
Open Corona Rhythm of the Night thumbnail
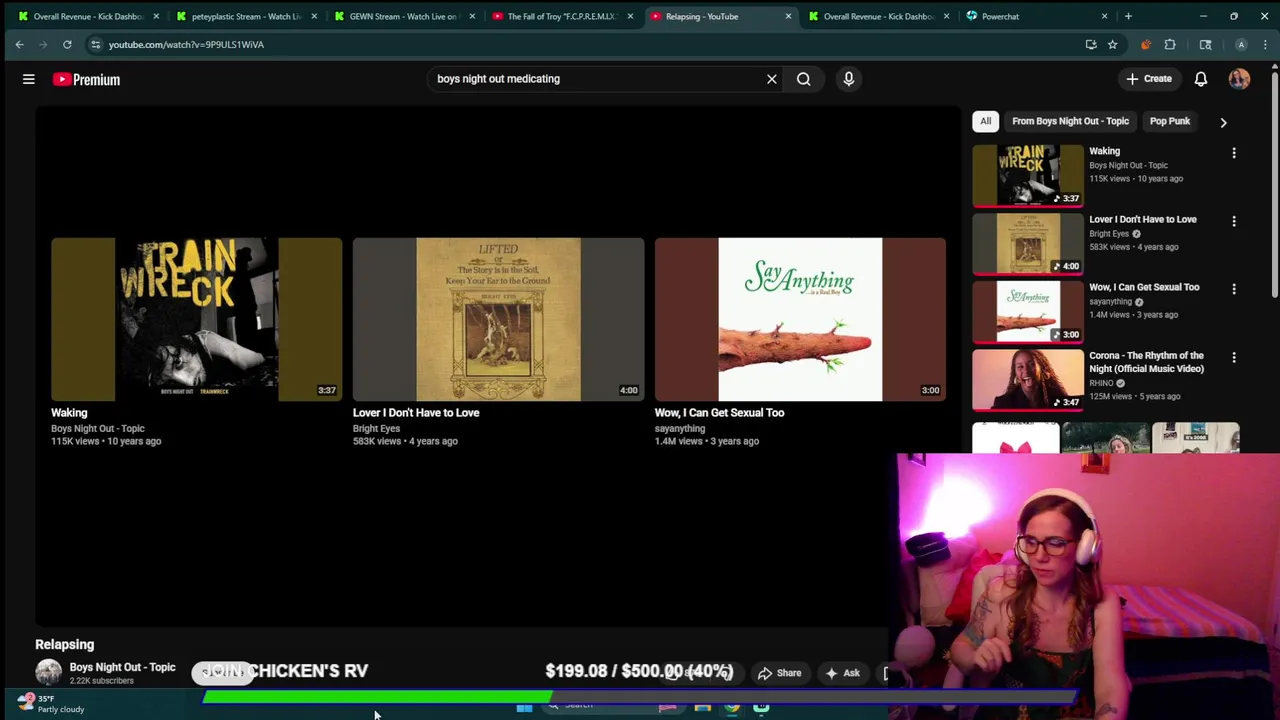tap(1028, 379)
